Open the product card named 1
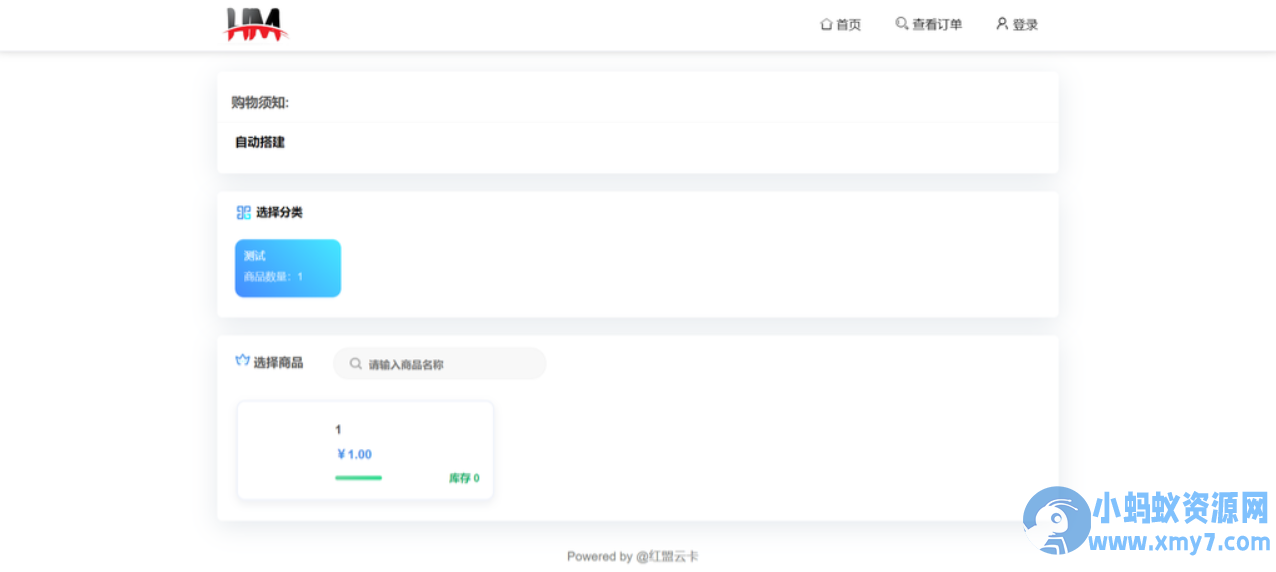 365,451
